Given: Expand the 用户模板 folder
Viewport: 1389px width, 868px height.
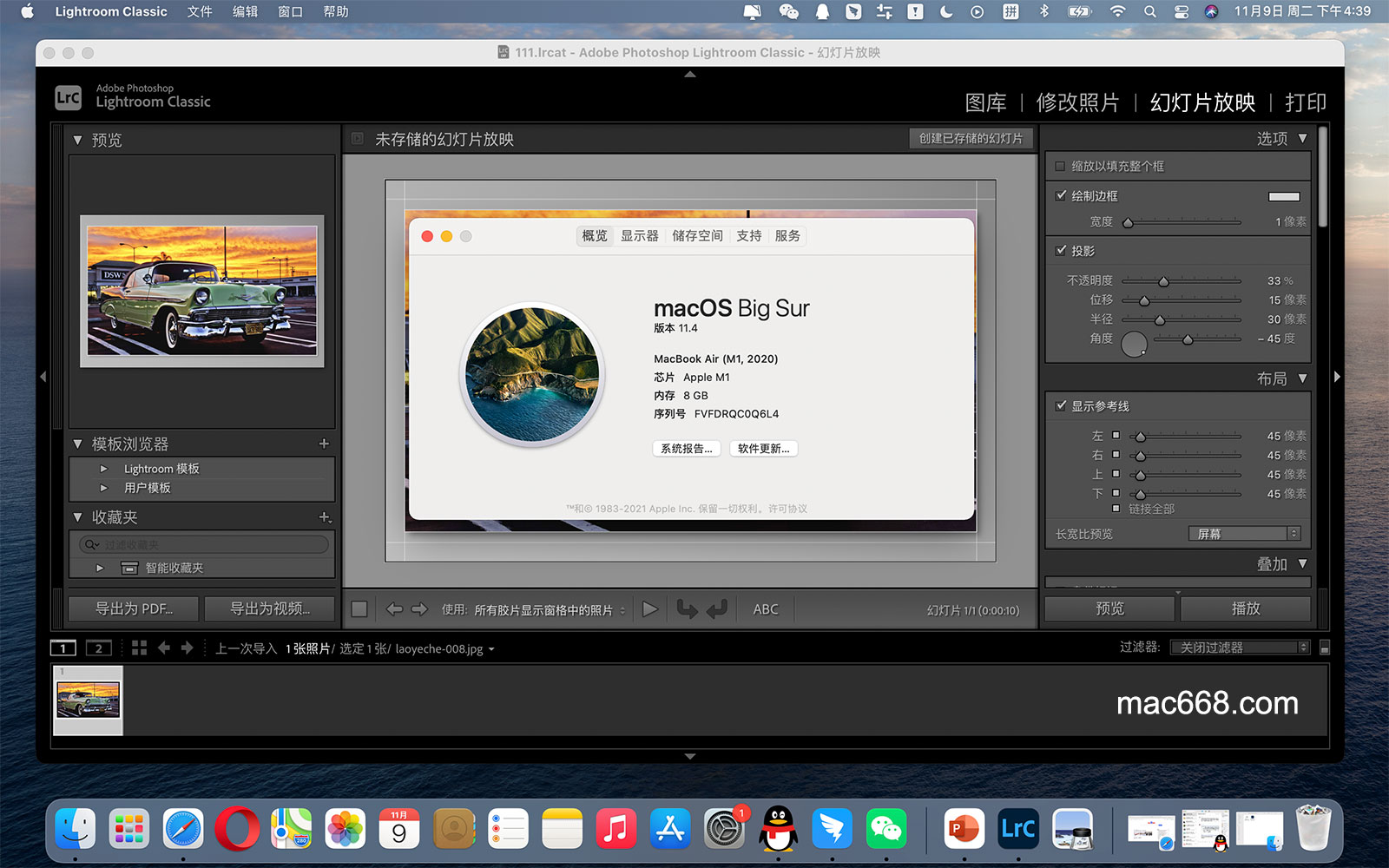Looking at the screenshot, I should coord(103,488).
